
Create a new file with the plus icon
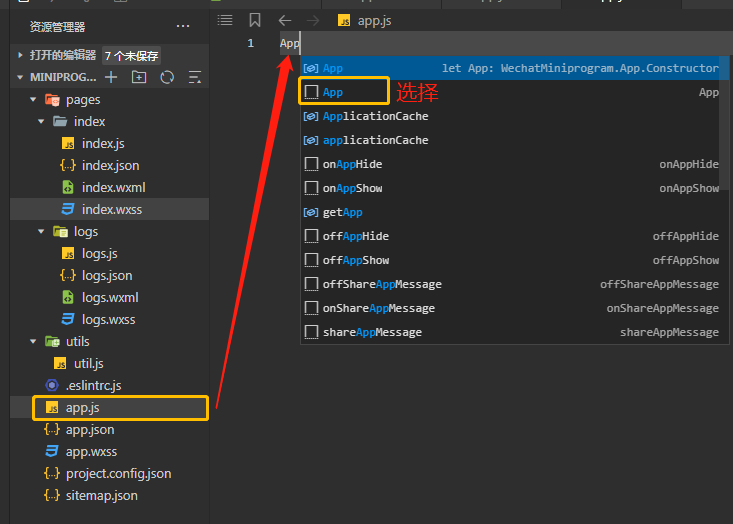111,77
